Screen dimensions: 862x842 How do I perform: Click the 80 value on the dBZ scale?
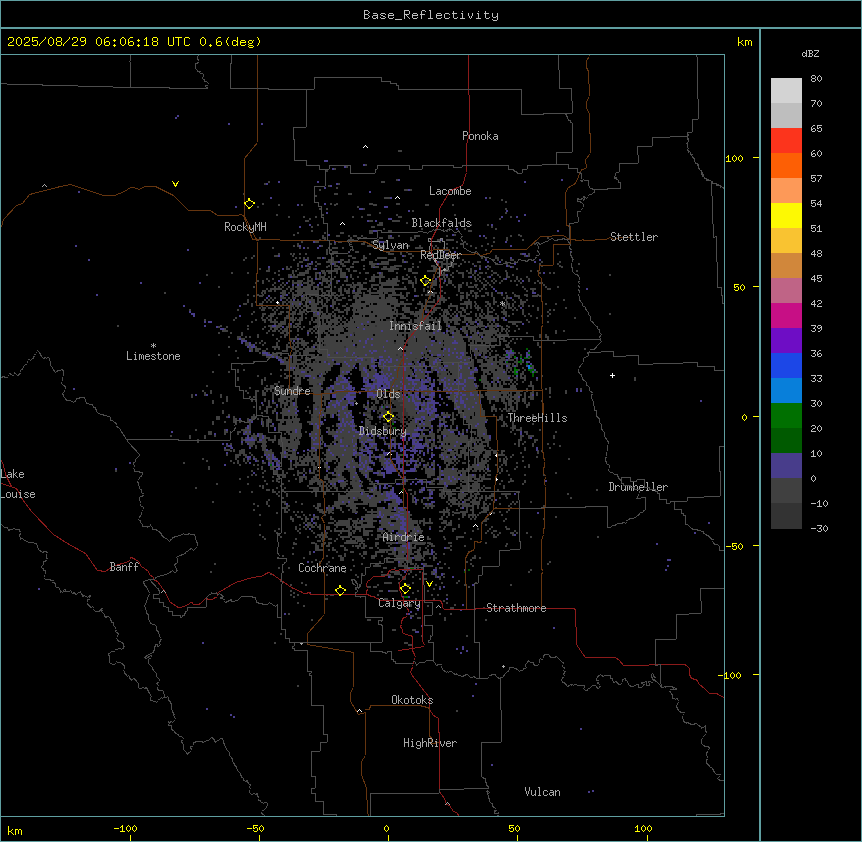point(816,79)
